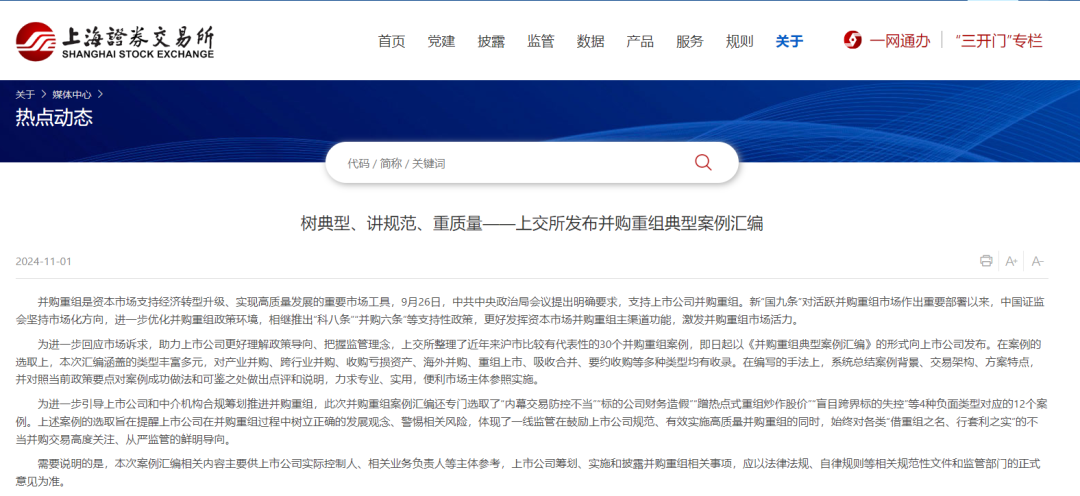Open the 党建 menu item
Viewport: 1080px width, 496px height.
(441, 41)
